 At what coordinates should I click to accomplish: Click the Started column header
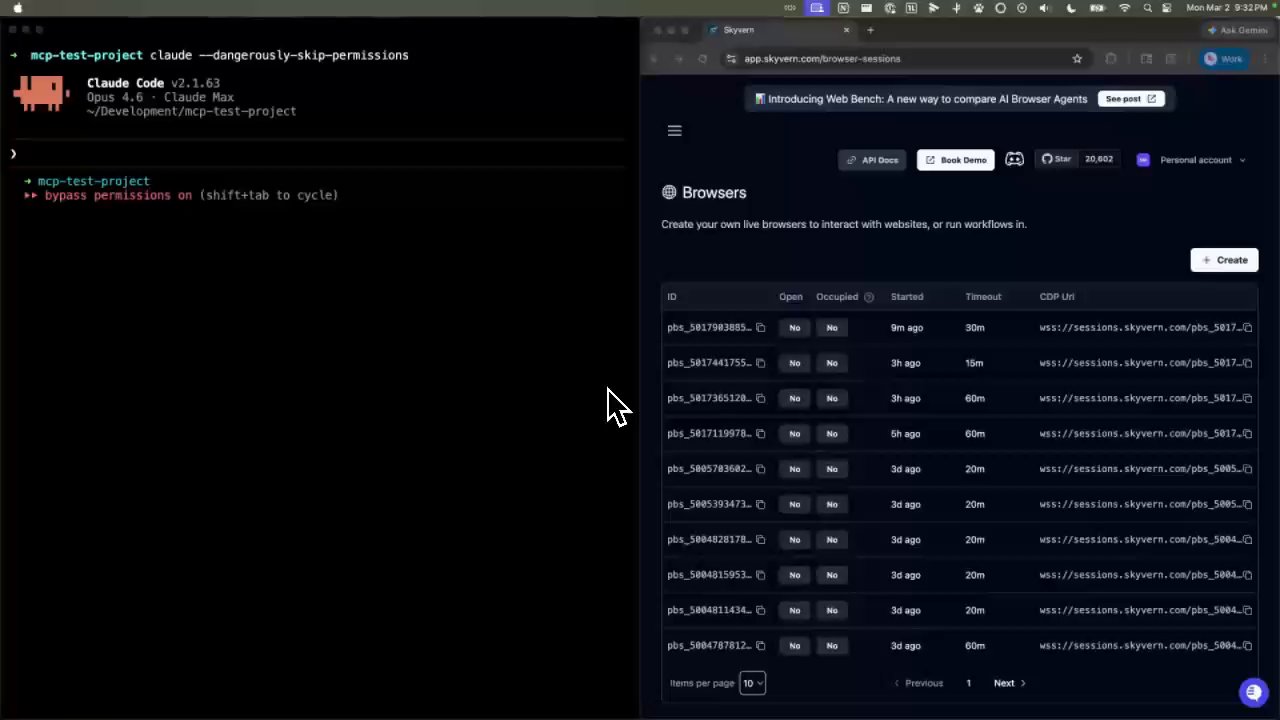(x=907, y=297)
